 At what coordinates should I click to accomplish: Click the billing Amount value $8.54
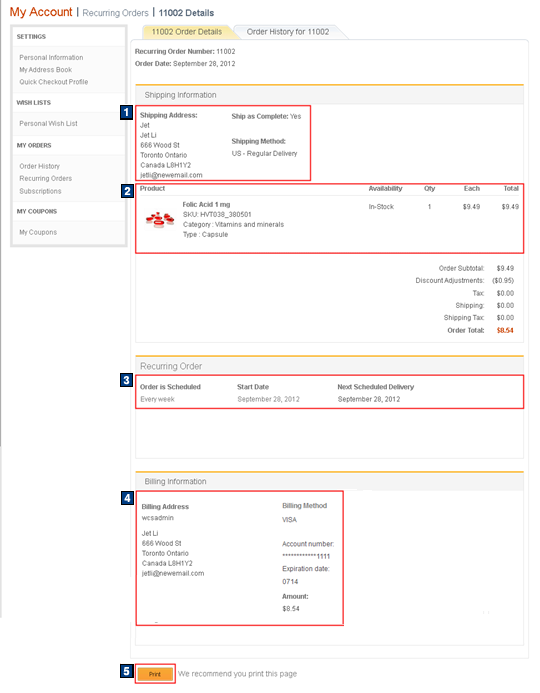pyautogui.click(x=291, y=609)
